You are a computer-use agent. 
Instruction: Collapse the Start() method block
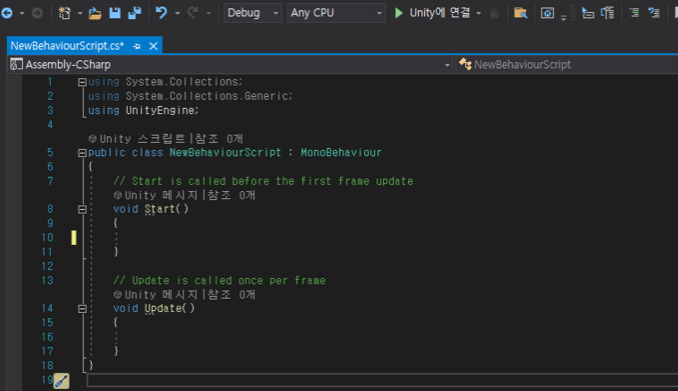coord(82,209)
